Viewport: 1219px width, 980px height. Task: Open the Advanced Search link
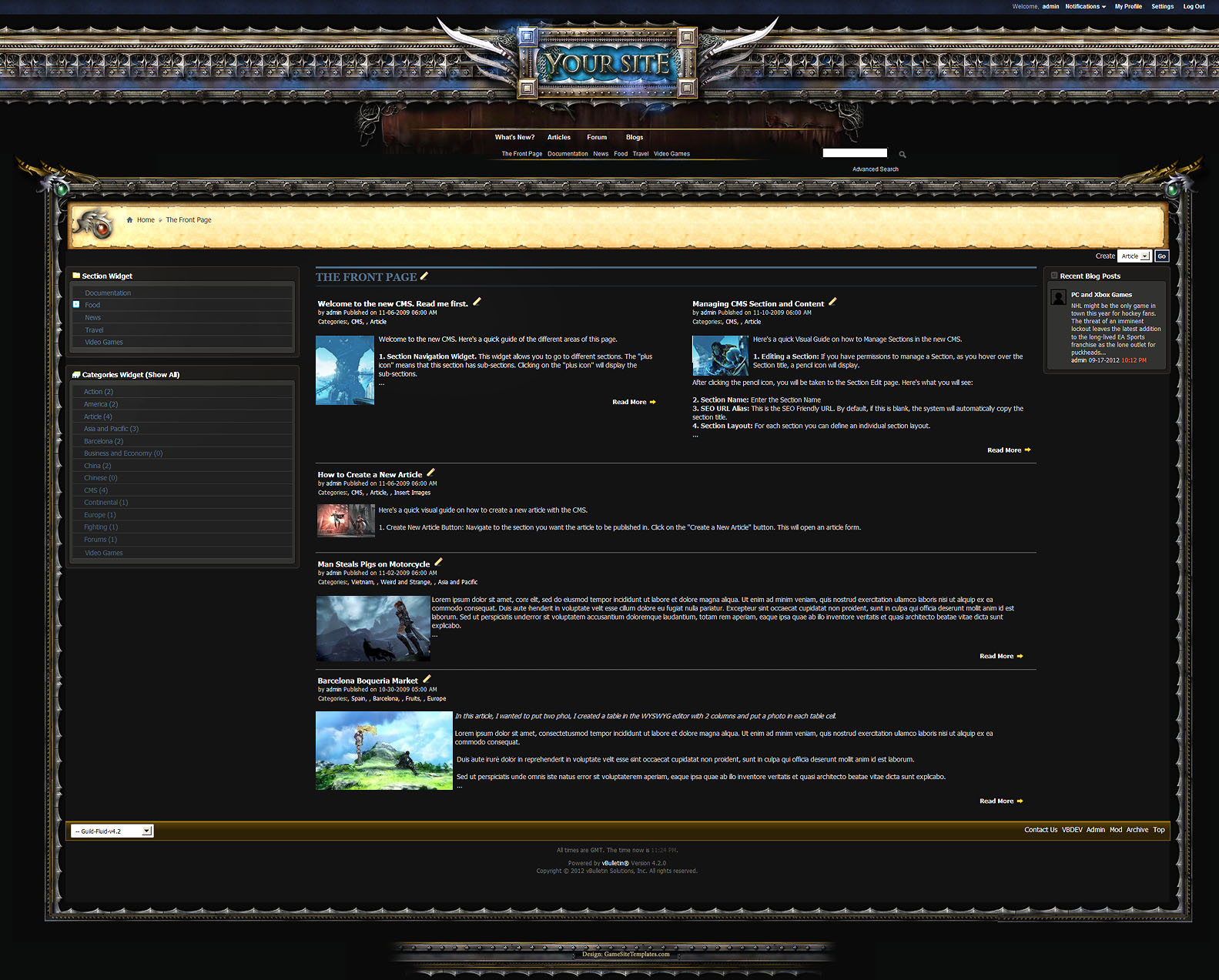pyautogui.click(x=875, y=169)
